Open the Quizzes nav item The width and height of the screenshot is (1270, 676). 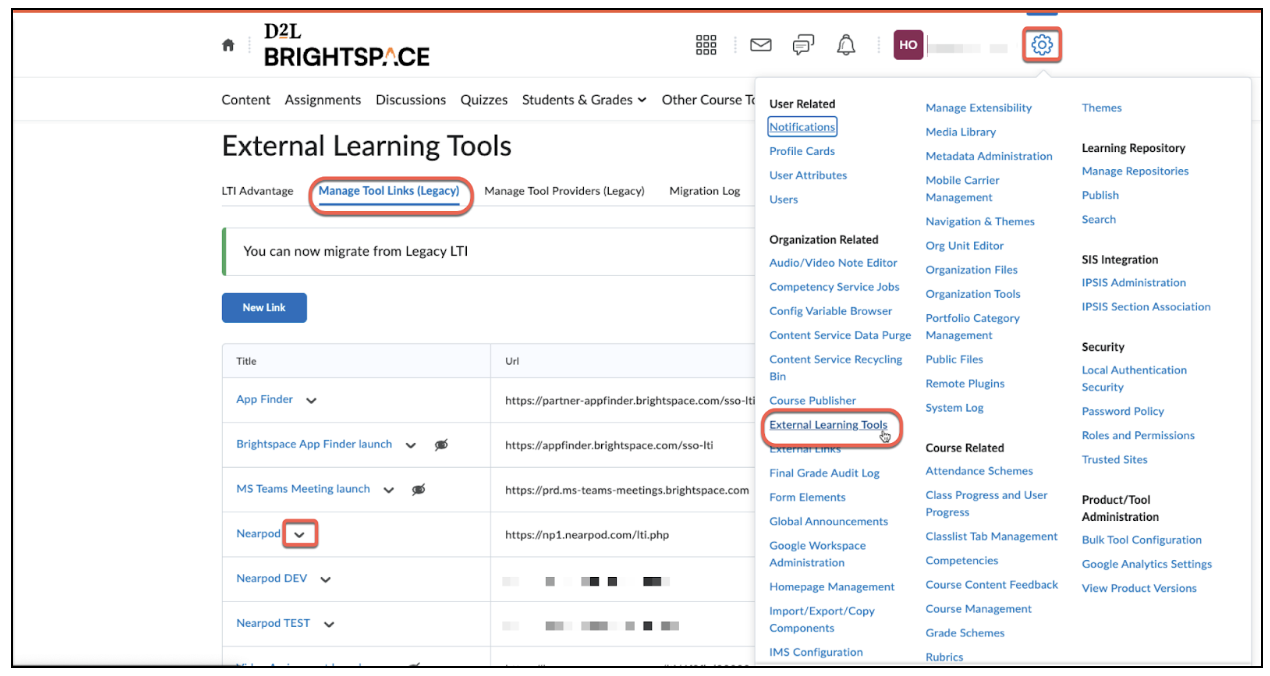click(x=484, y=100)
